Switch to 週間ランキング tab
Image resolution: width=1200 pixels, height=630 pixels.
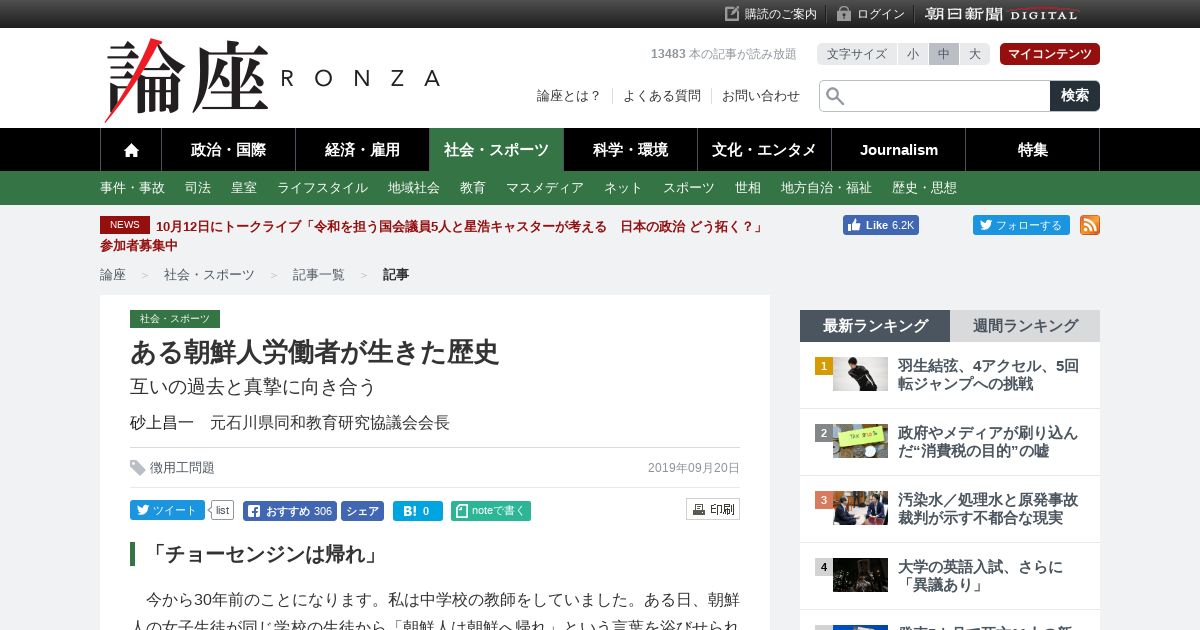[x=1025, y=326]
